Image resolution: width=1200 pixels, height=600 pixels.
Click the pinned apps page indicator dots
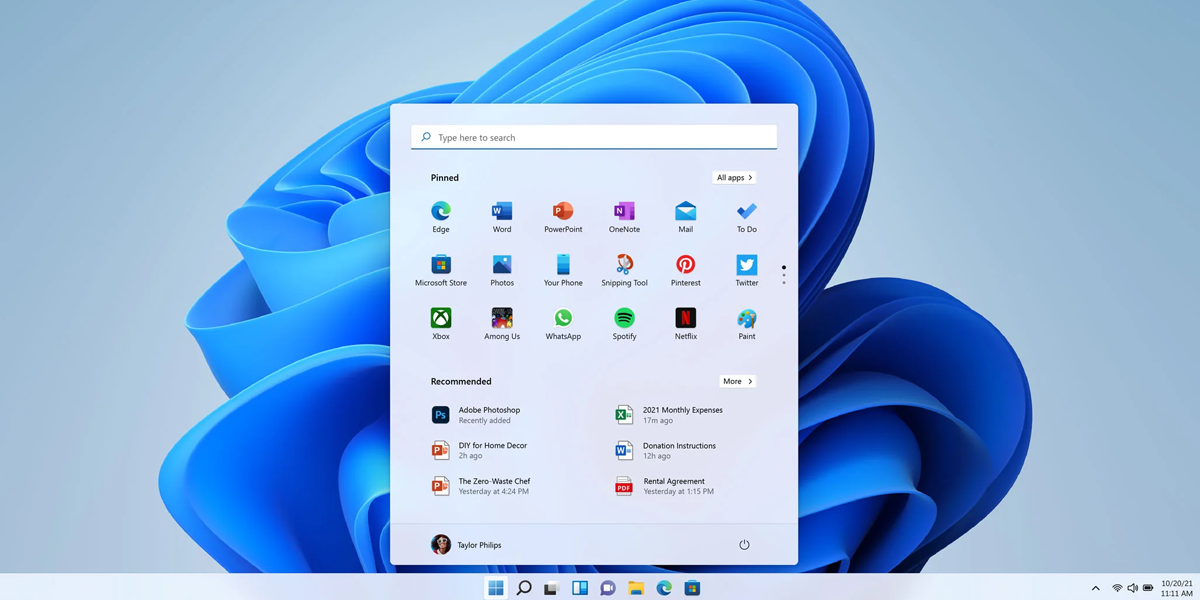[x=784, y=275]
